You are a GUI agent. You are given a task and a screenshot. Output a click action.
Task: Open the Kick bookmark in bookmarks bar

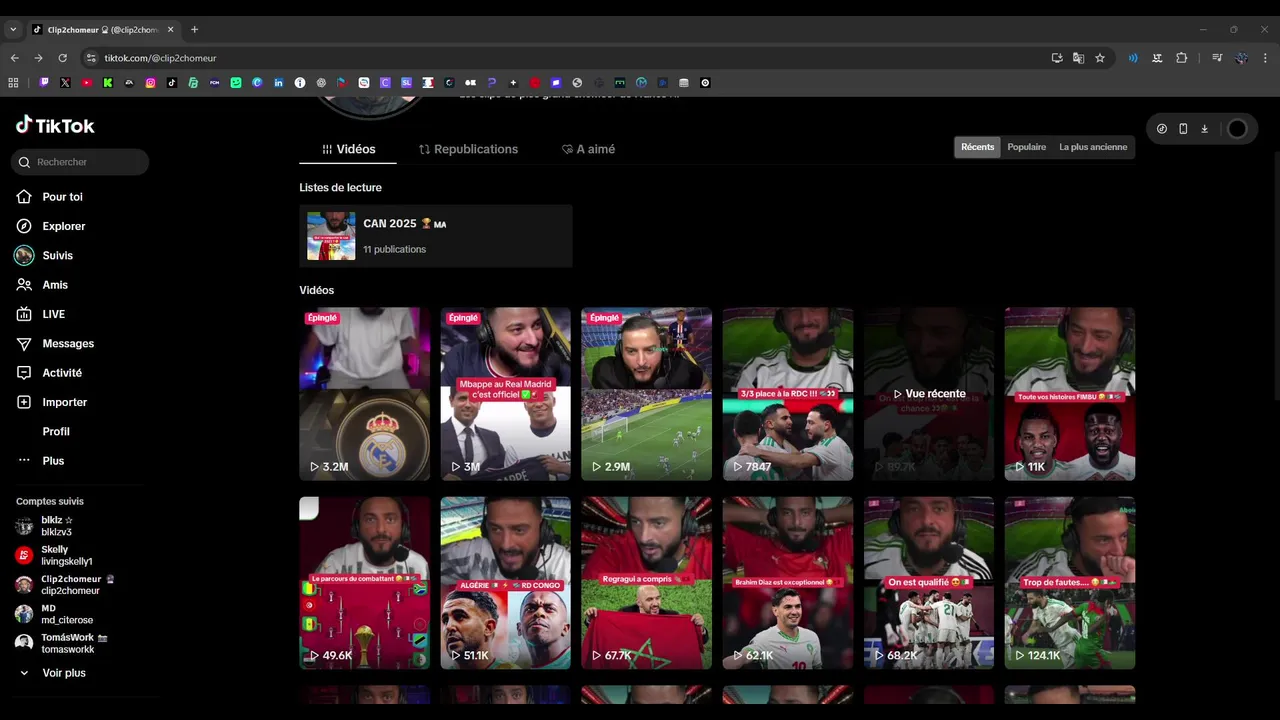[108, 83]
